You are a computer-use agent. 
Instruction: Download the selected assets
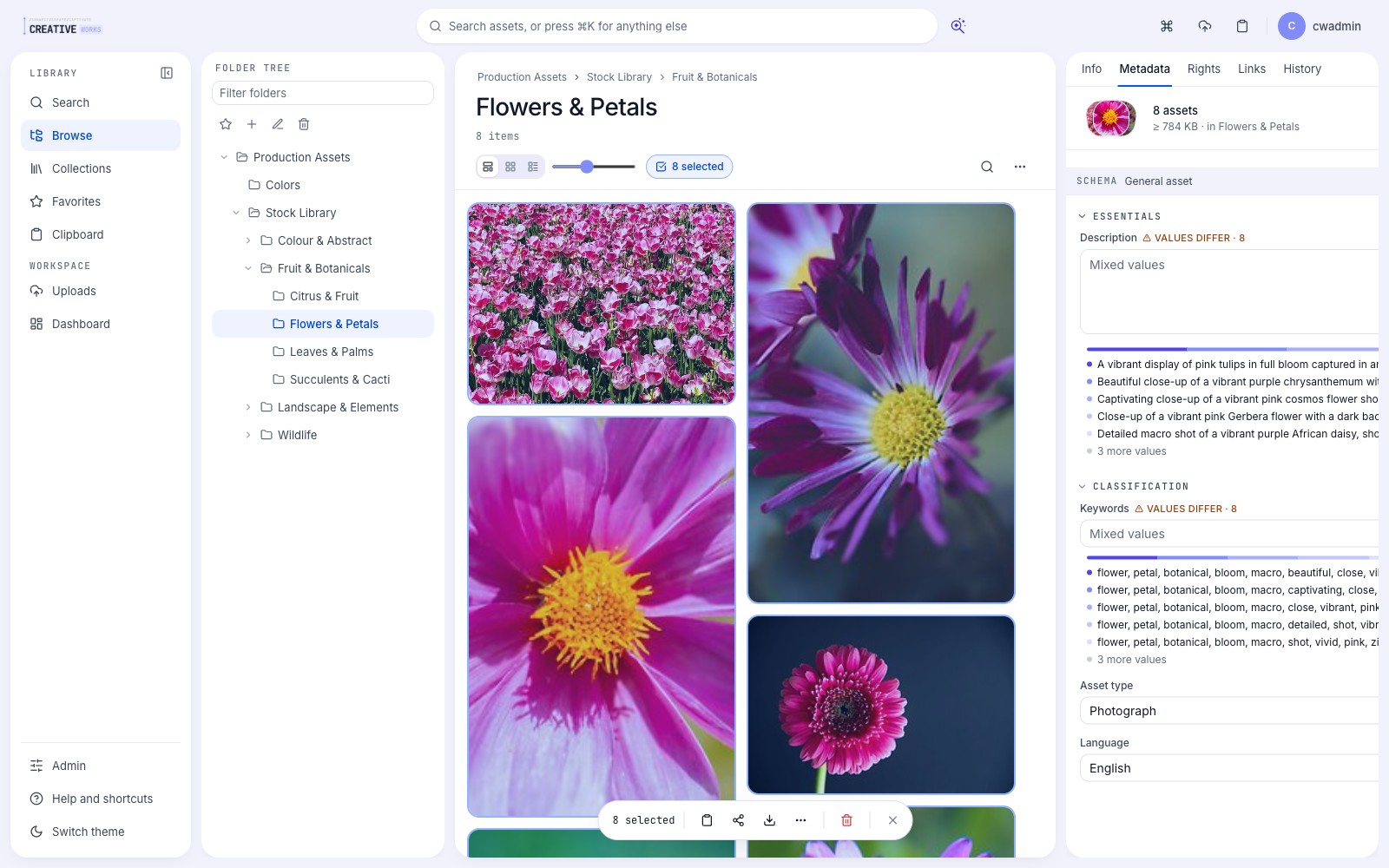coord(769,820)
